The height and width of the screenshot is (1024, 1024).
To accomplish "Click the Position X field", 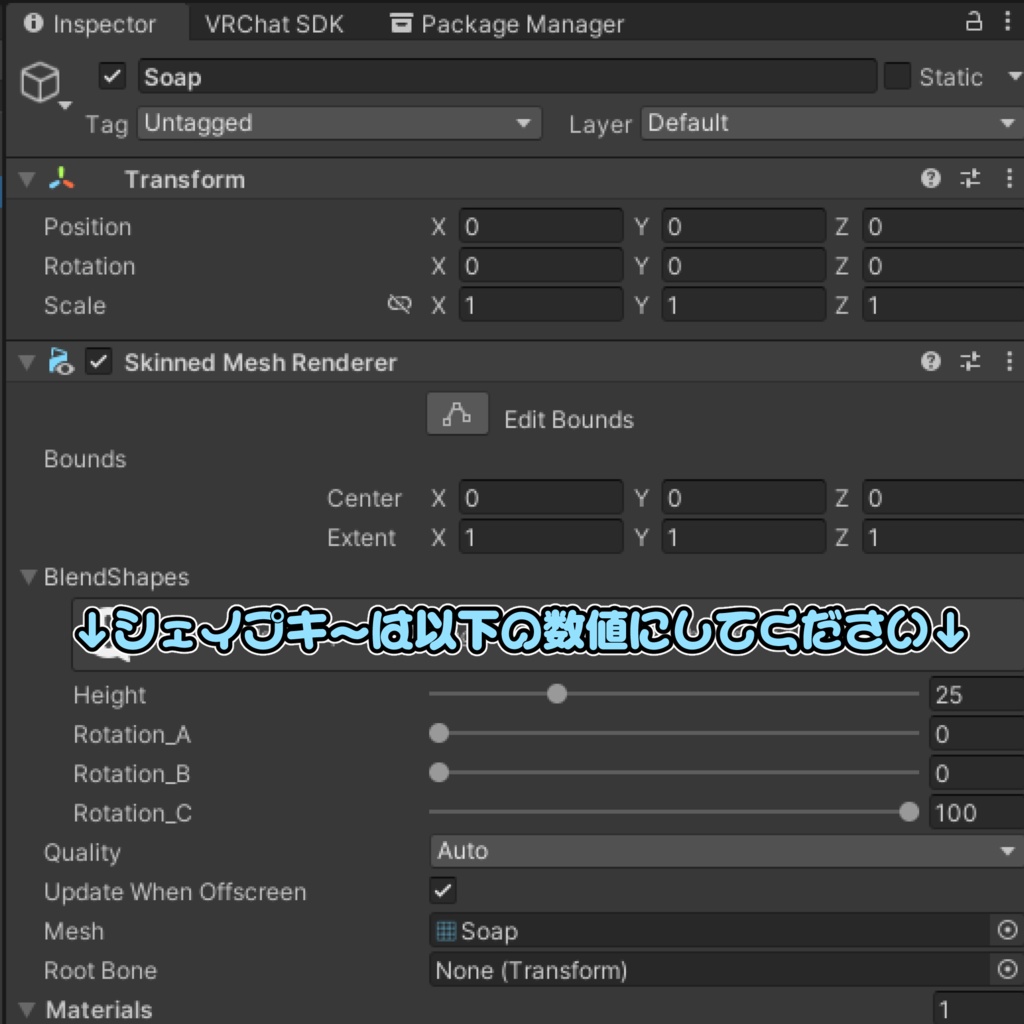I will click(541, 227).
